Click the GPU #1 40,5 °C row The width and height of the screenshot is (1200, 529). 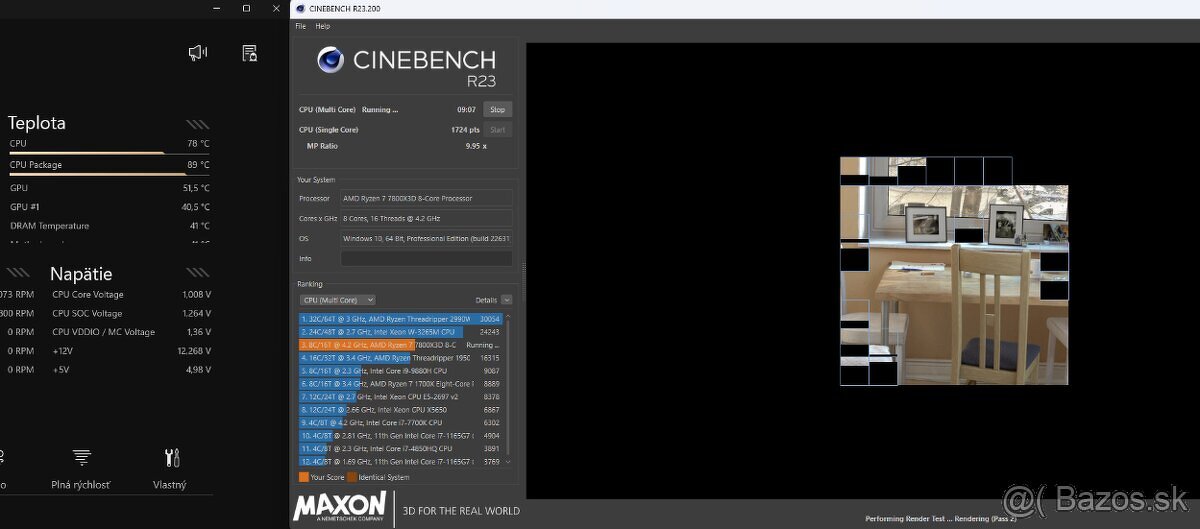click(x=109, y=207)
